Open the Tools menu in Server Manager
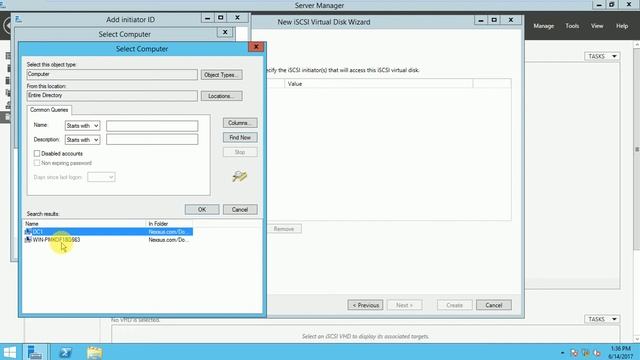The image size is (640, 360). 572,26
